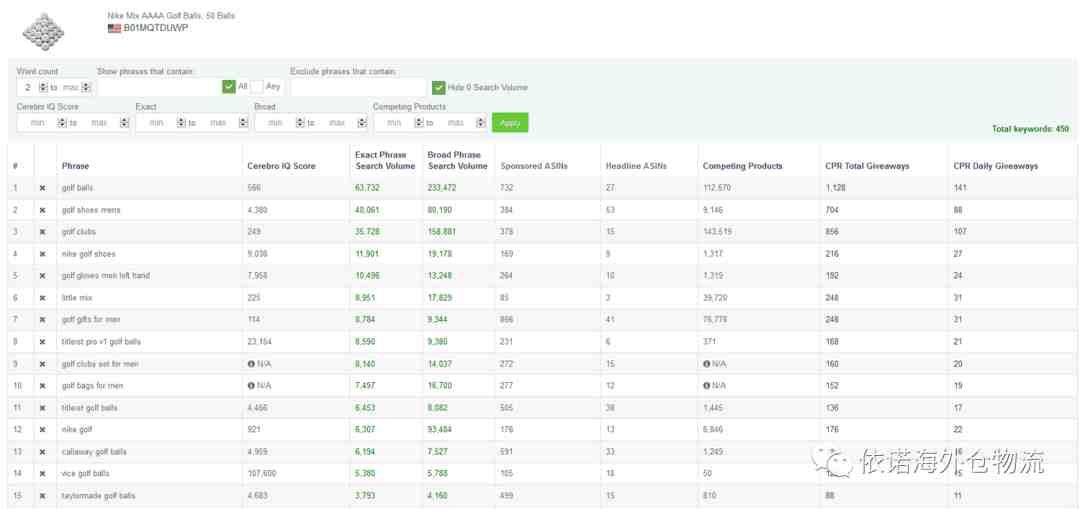Remove the "little mix" phrase with X icon

click(42, 298)
